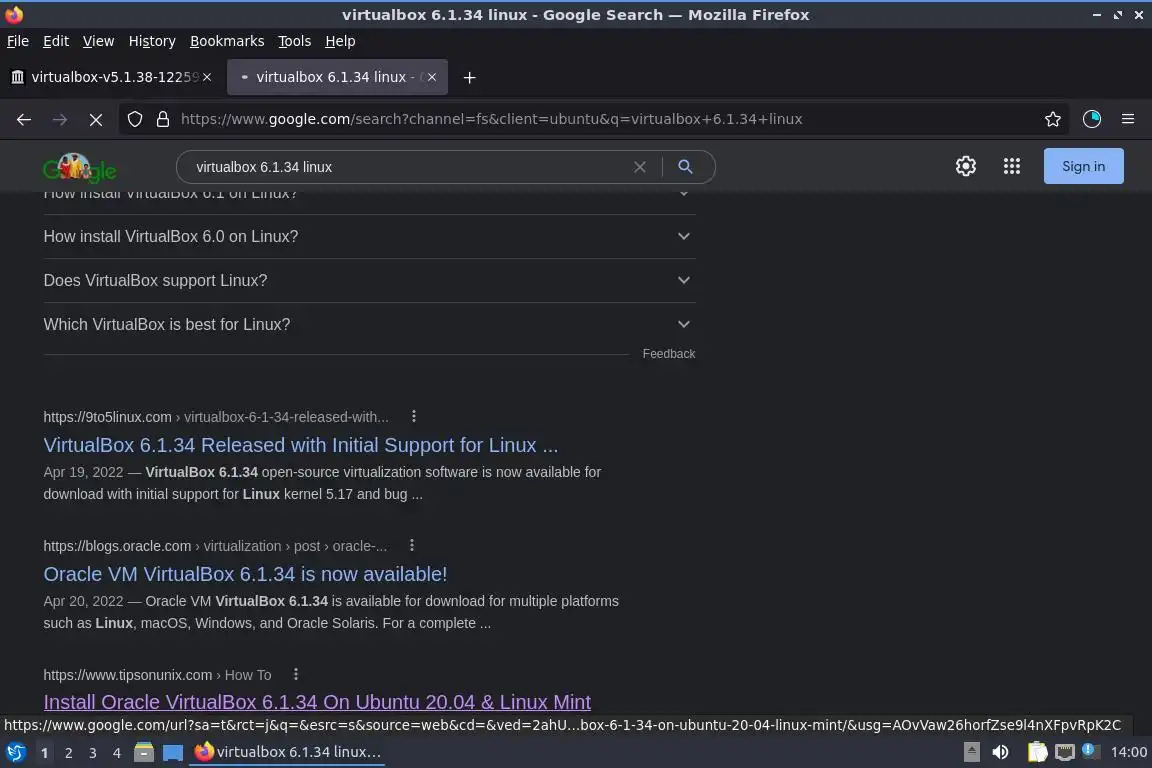Screen dimensions: 1152x768
Task: Click the show desktop taskbar icon
Action: (x=173, y=753)
